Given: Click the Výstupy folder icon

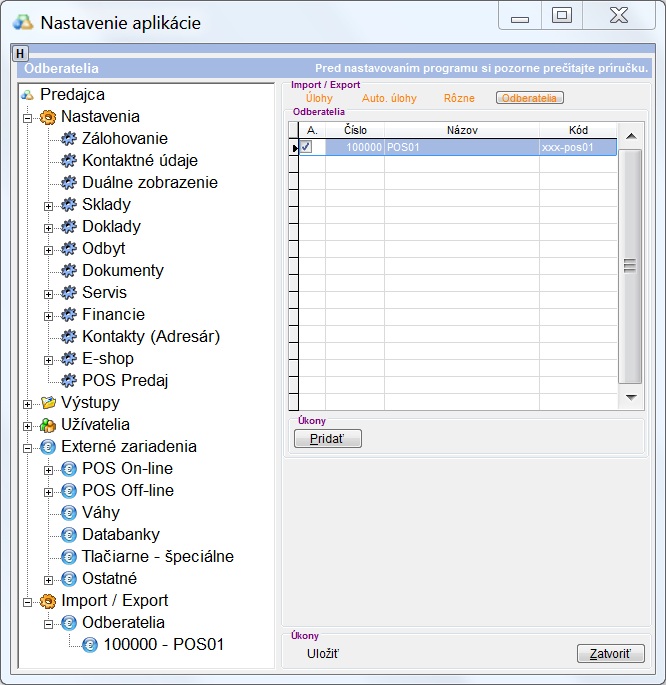Looking at the screenshot, I should 47,403.
